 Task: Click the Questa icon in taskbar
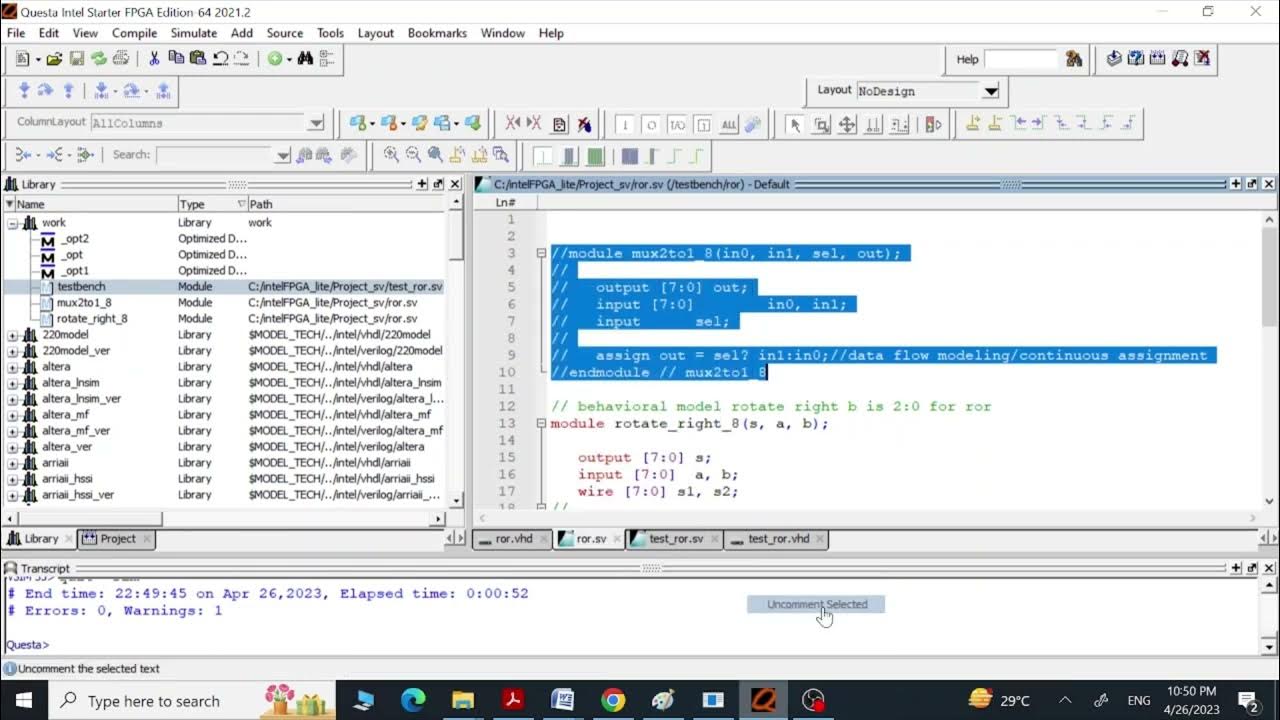(763, 700)
